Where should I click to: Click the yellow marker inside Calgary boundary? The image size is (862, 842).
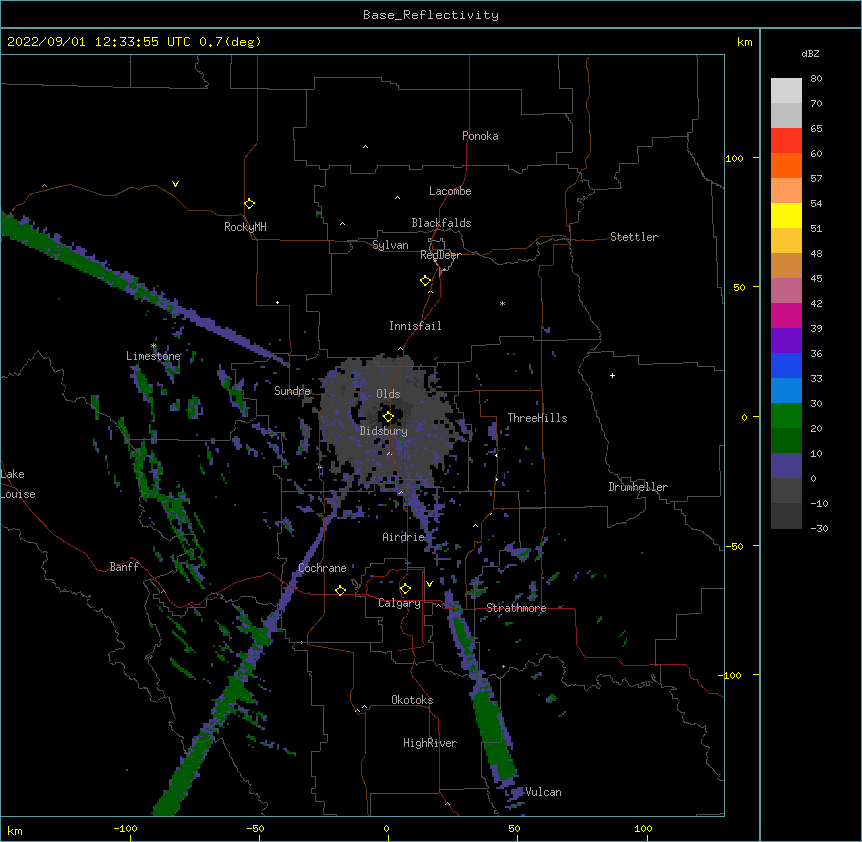405,589
